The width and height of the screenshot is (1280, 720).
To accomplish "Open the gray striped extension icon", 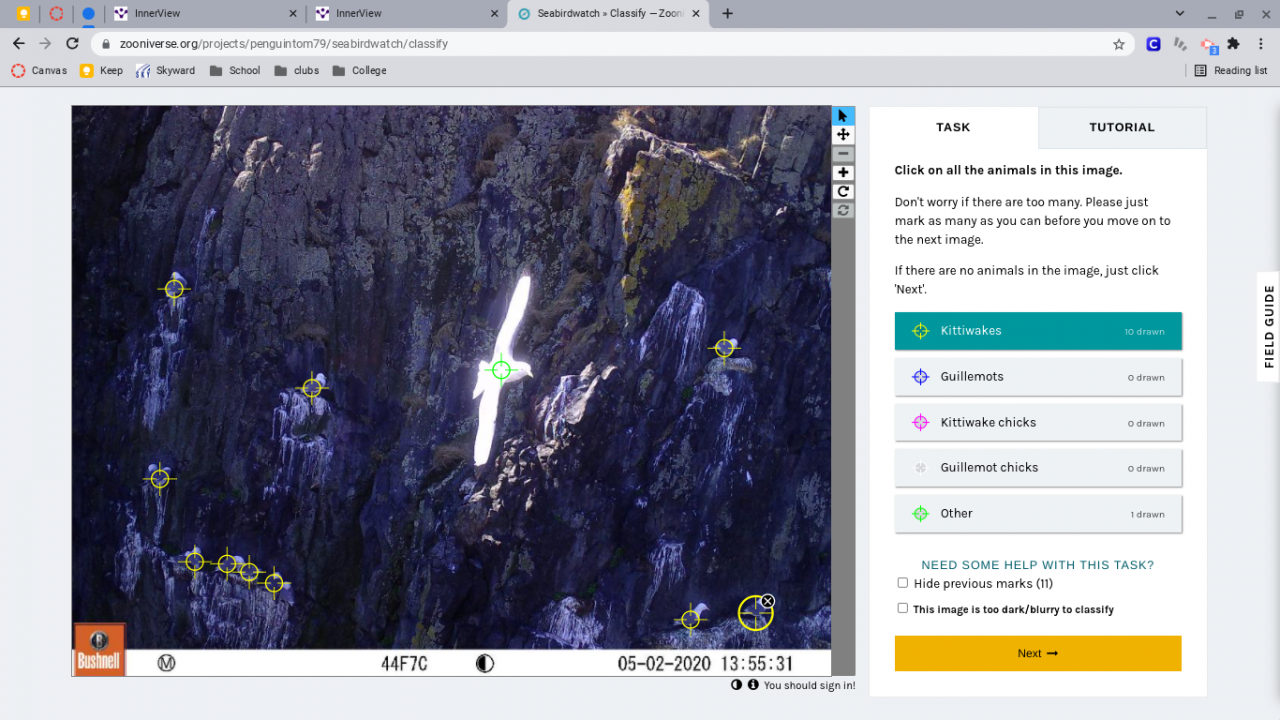I will (x=1181, y=44).
